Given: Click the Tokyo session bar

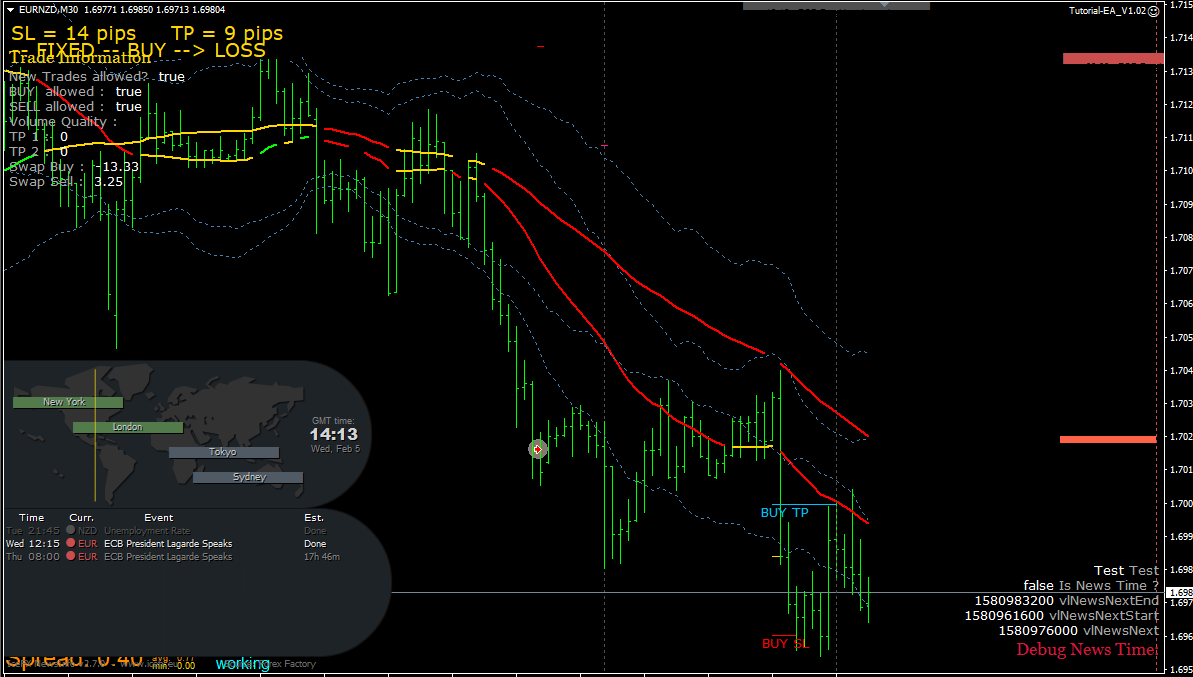Looking at the screenshot, I should coord(224,452).
